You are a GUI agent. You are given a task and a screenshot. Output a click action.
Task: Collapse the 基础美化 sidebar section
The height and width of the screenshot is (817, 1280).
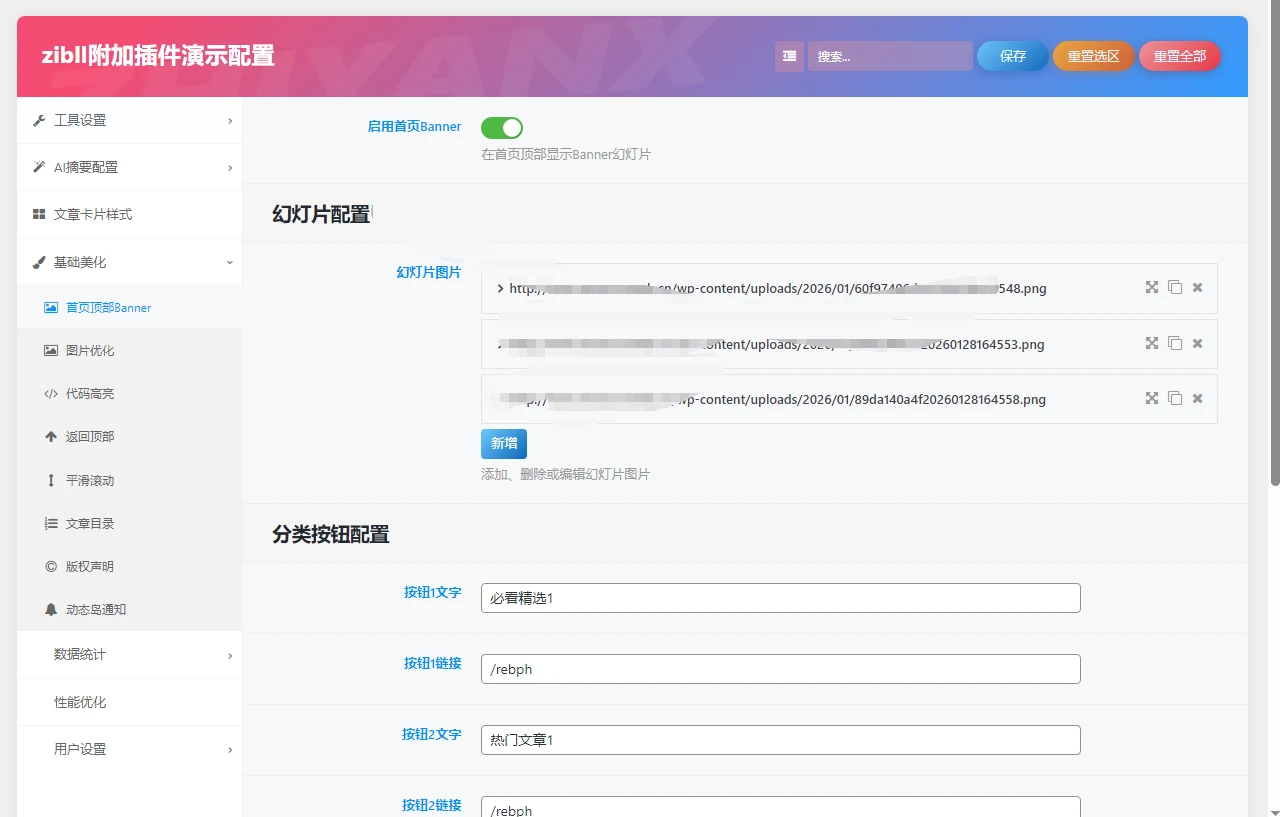click(129, 262)
